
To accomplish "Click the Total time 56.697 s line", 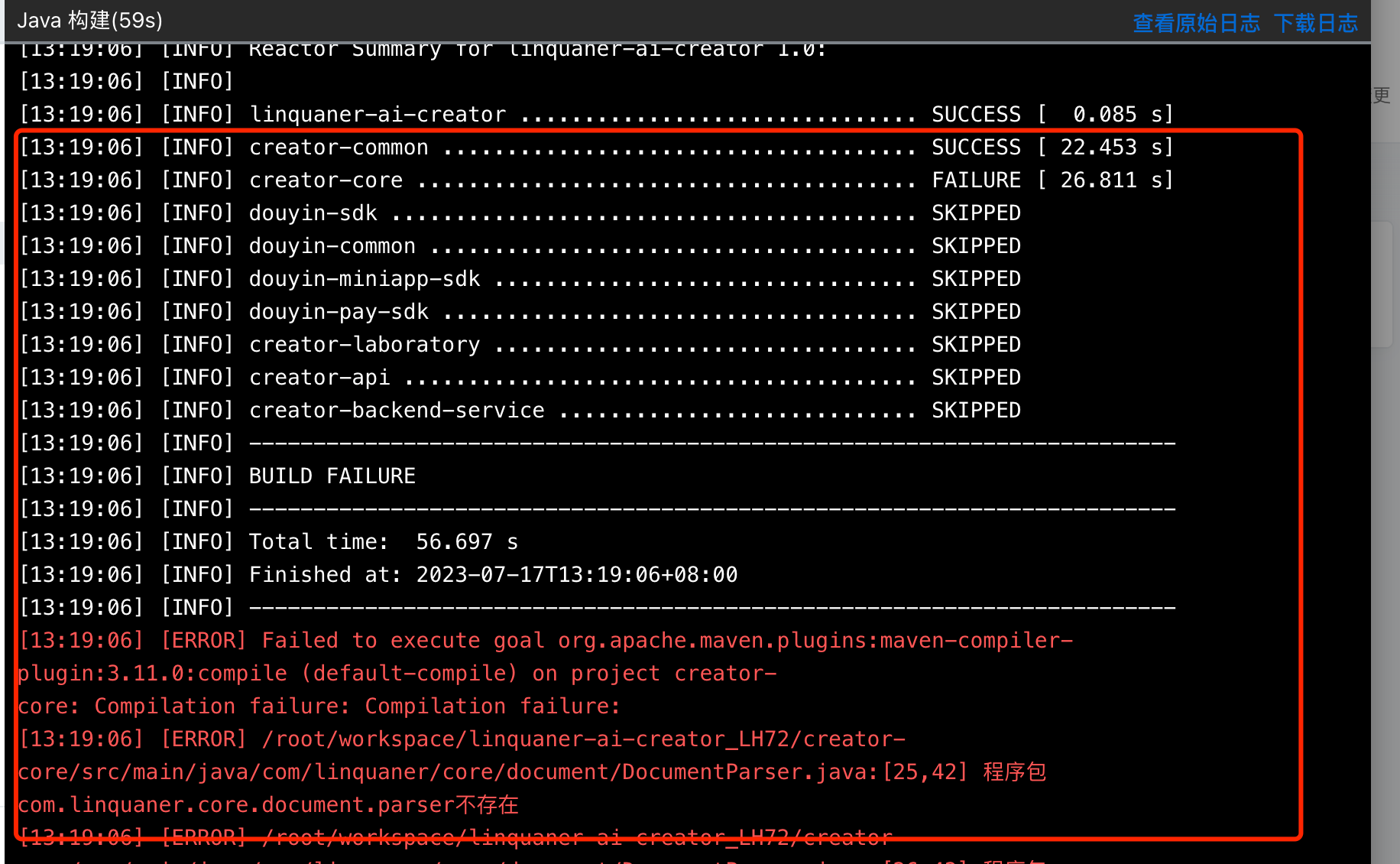I will [x=269, y=542].
